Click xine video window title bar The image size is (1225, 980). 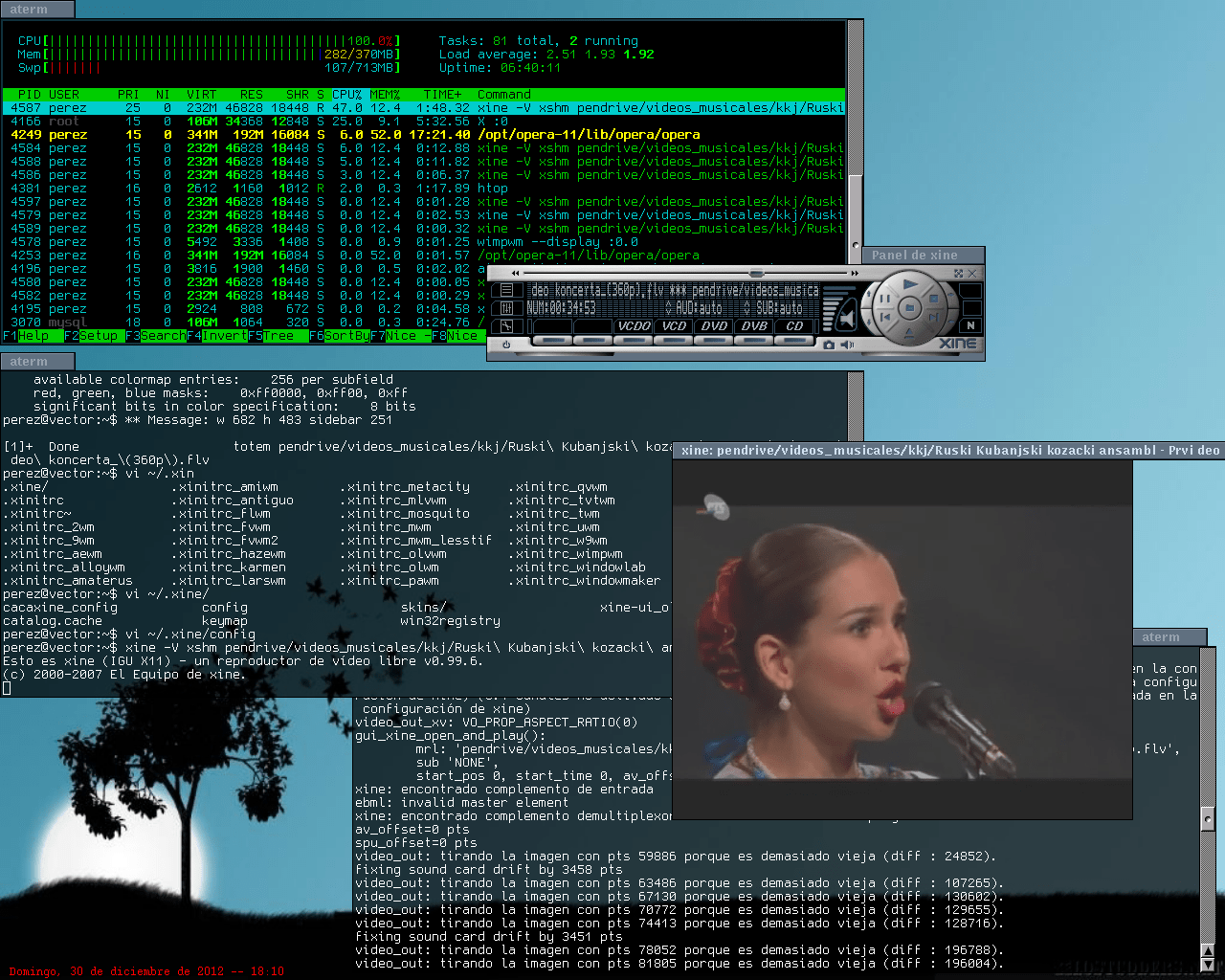point(949,451)
